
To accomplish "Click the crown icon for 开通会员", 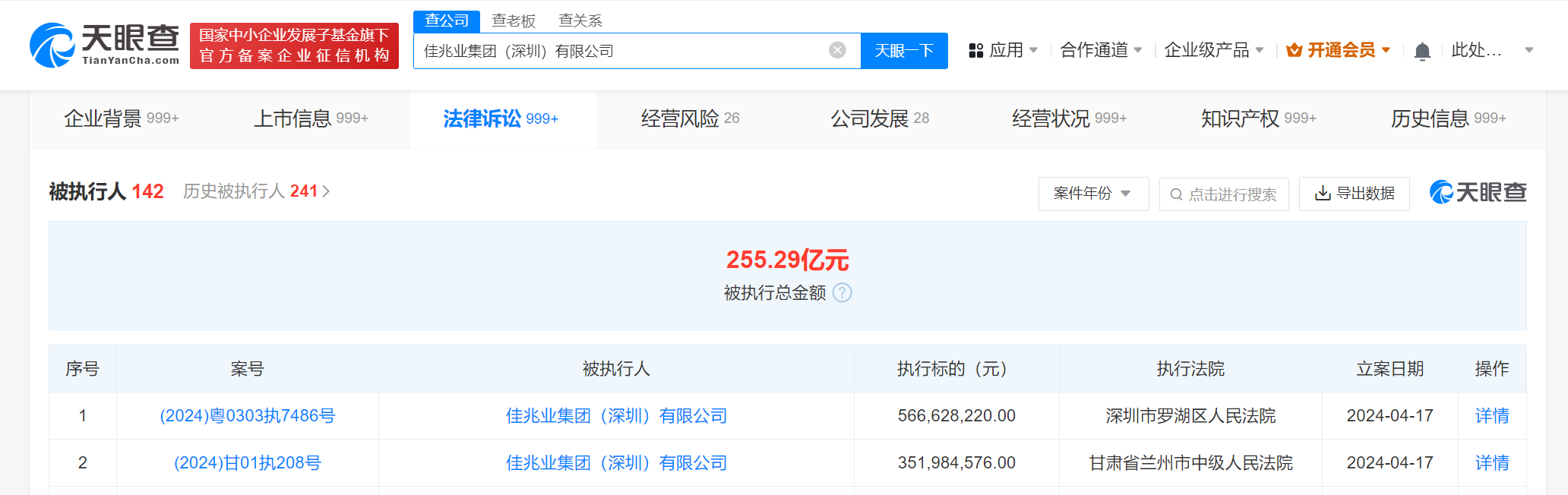I will tap(1294, 51).
